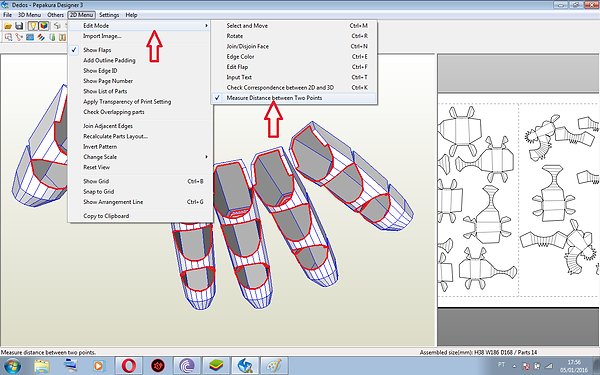Open the Windows Start menu
This screenshot has width=600, height=375.
tap(13, 366)
